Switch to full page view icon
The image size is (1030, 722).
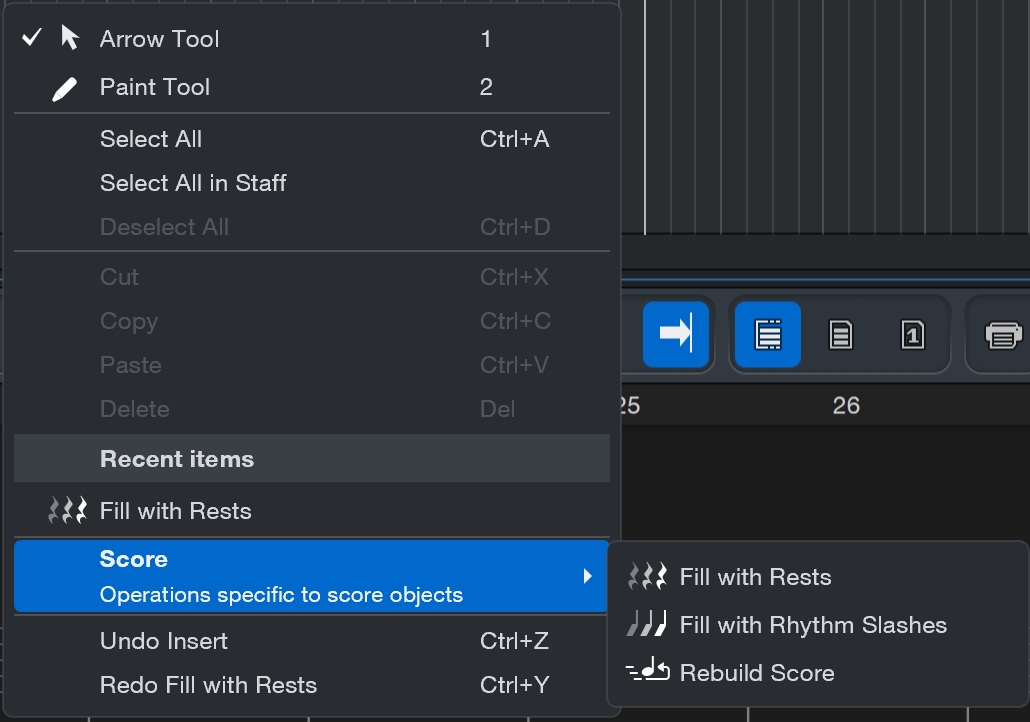pos(841,334)
